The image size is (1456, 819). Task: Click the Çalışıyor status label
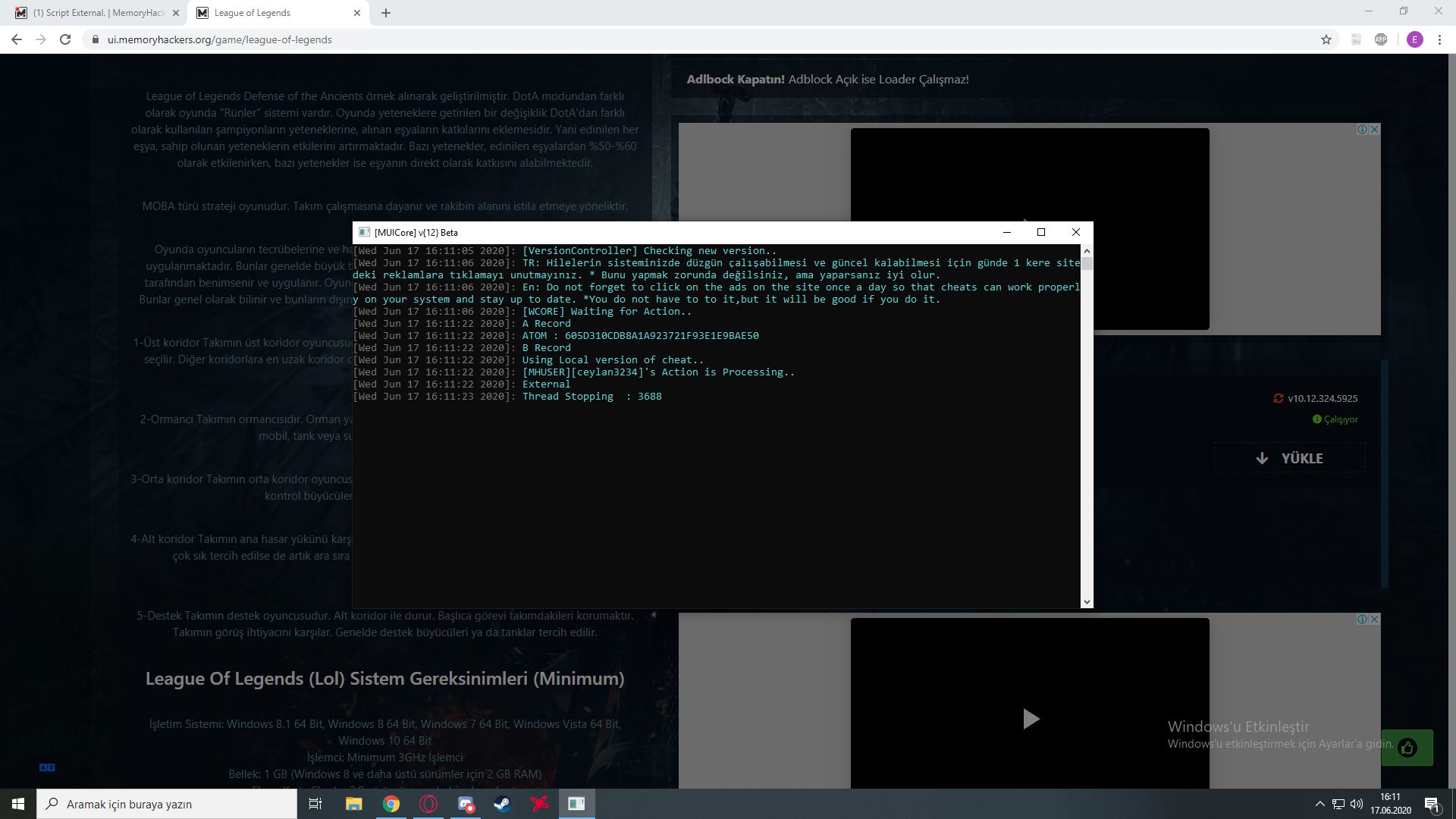pos(1341,419)
